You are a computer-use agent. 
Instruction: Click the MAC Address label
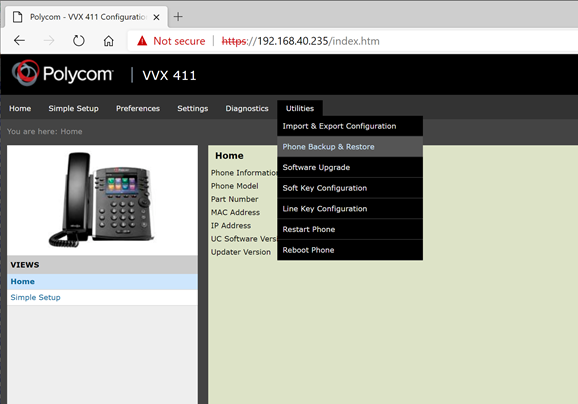(235, 212)
